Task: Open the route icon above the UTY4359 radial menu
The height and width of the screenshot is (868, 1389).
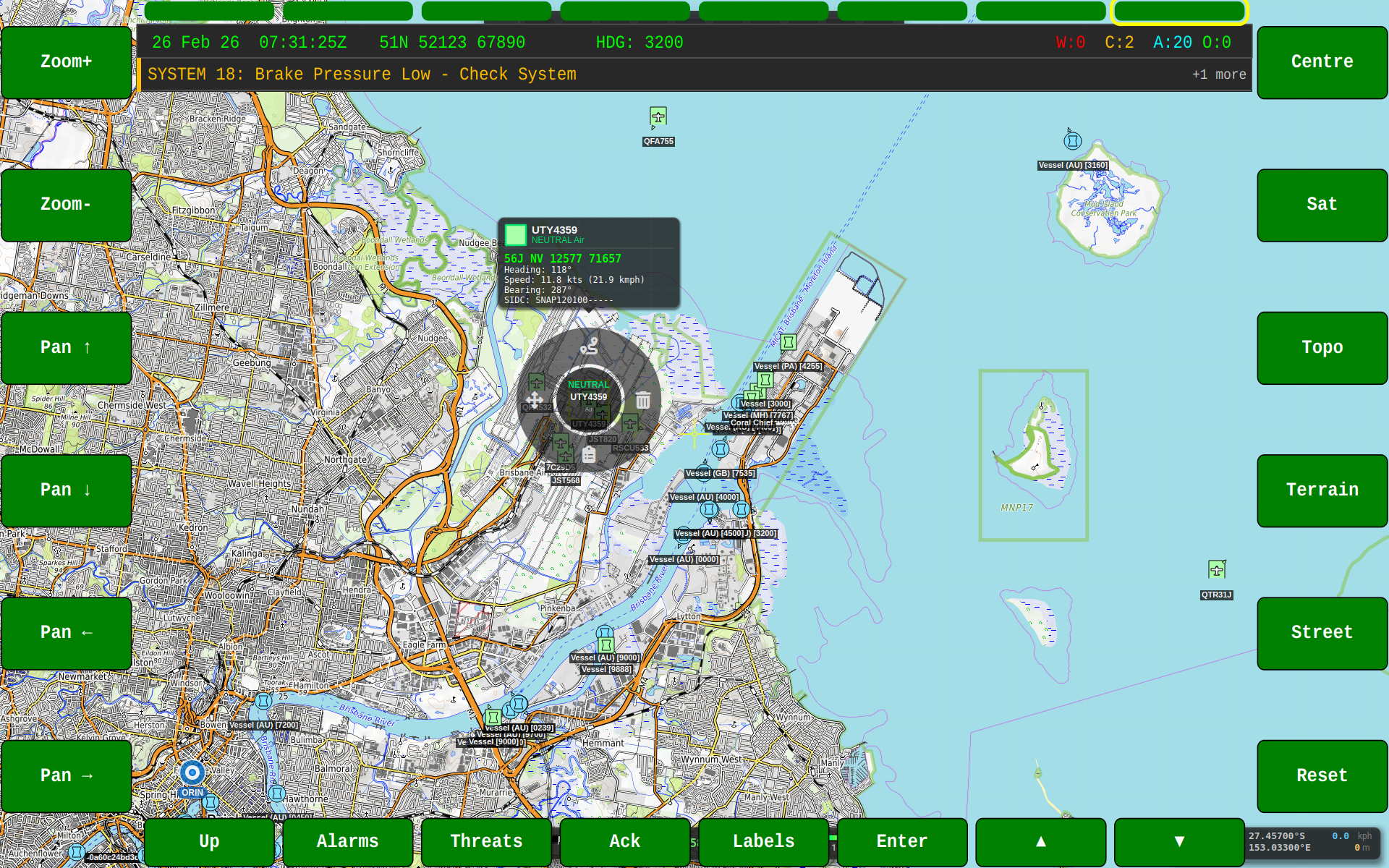Action: click(590, 346)
